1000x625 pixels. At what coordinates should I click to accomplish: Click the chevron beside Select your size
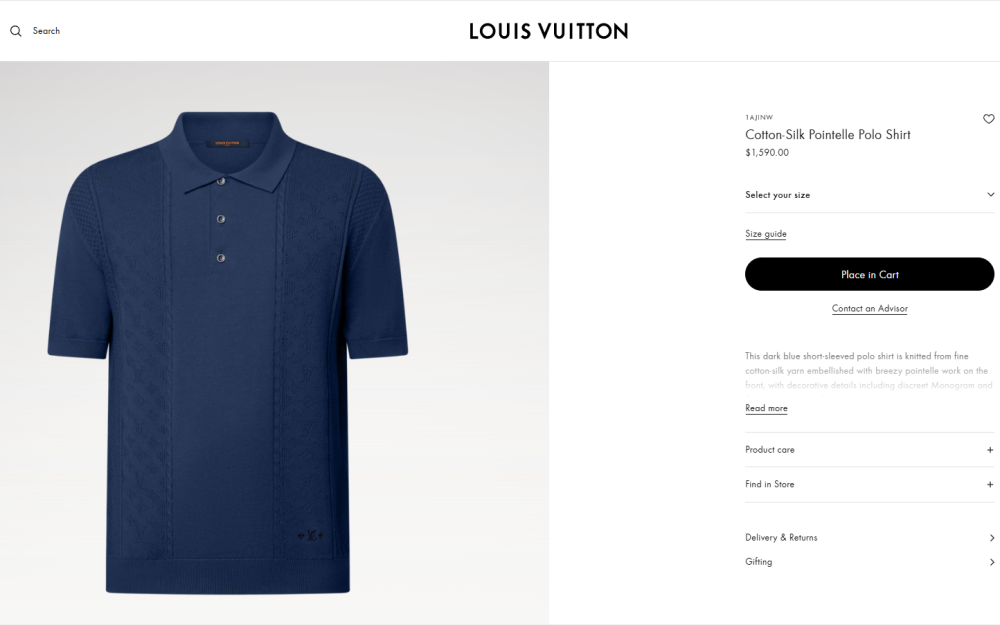990,195
